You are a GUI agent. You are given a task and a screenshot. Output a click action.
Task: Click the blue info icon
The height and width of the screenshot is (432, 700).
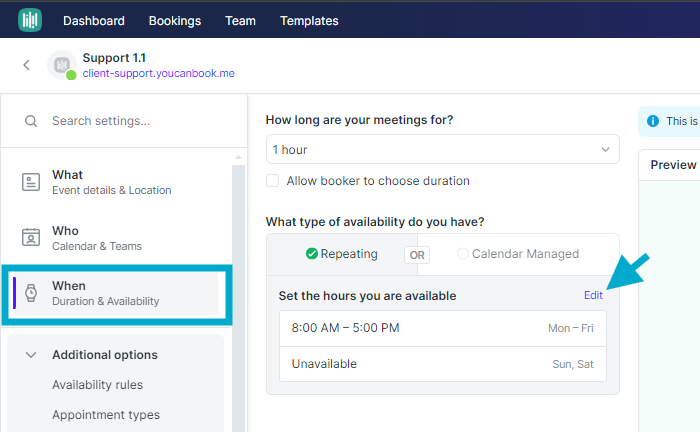653,121
